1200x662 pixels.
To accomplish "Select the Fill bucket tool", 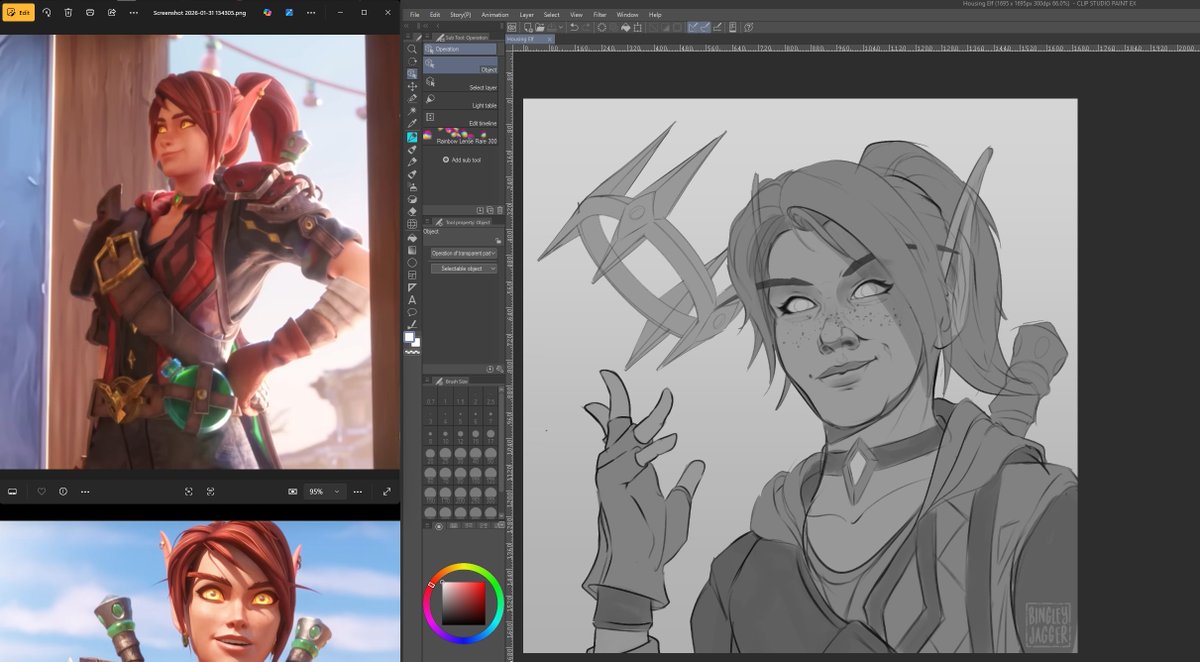I will pyautogui.click(x=412, y=238).
